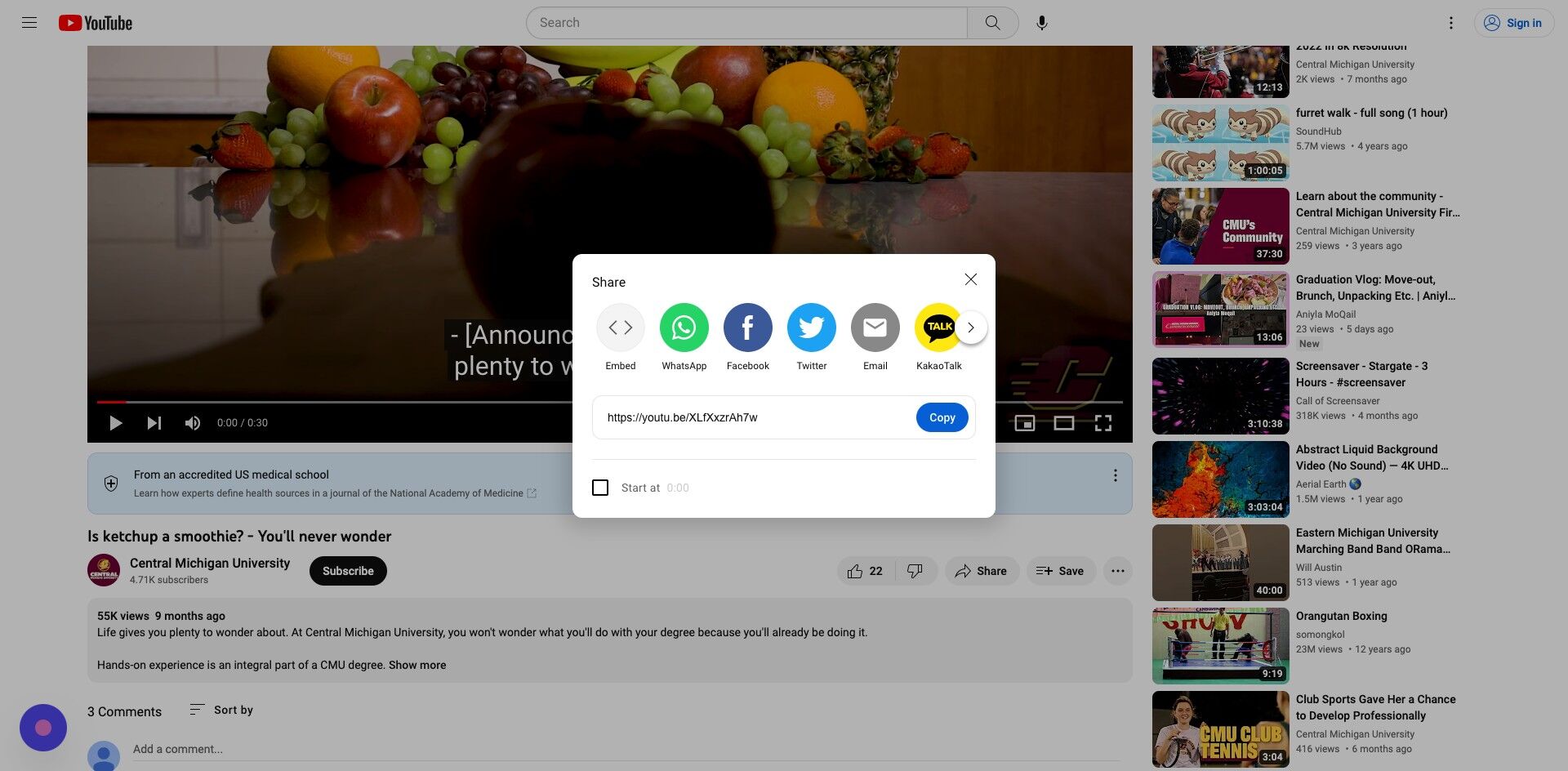Enter full screen mode
1568x771 pixels.
click(x=1103, y=423)
